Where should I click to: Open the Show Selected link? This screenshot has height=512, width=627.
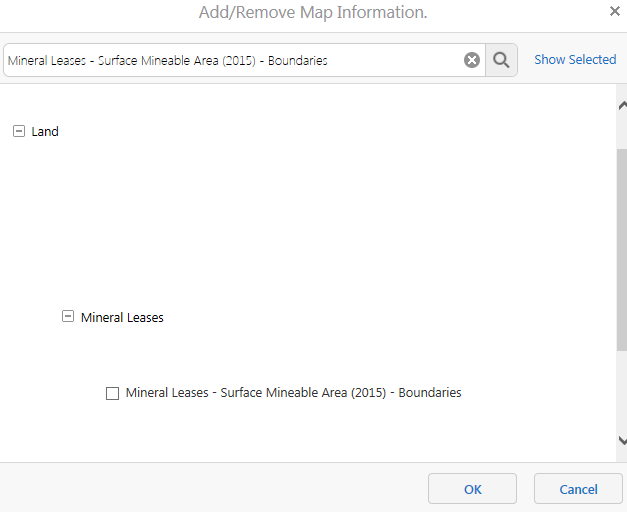click(575, 60)
